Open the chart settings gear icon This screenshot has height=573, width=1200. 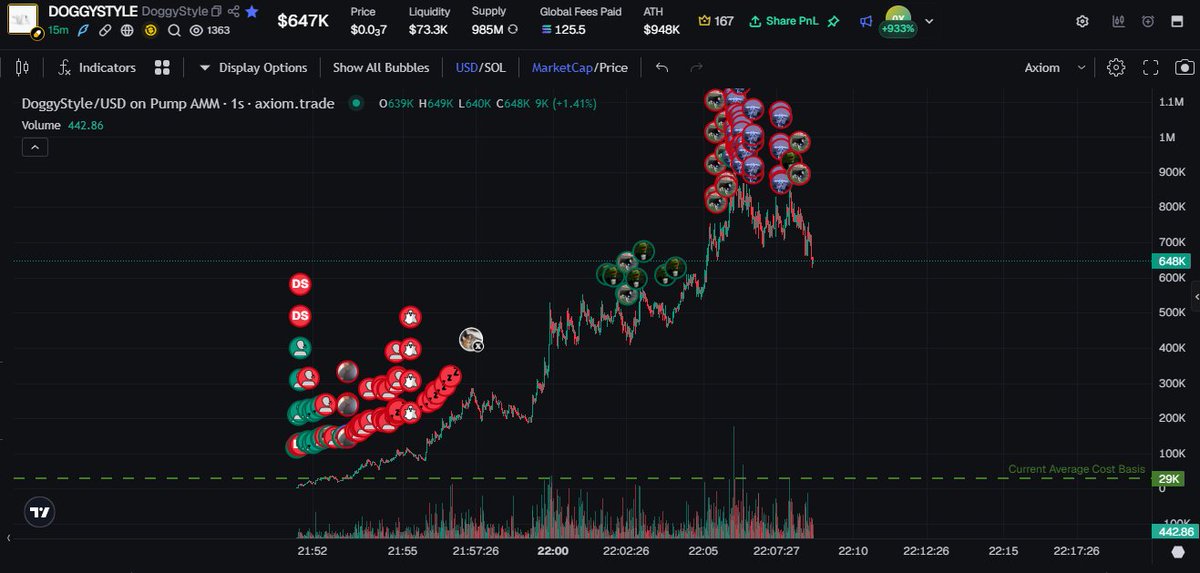click(1116, 67)
